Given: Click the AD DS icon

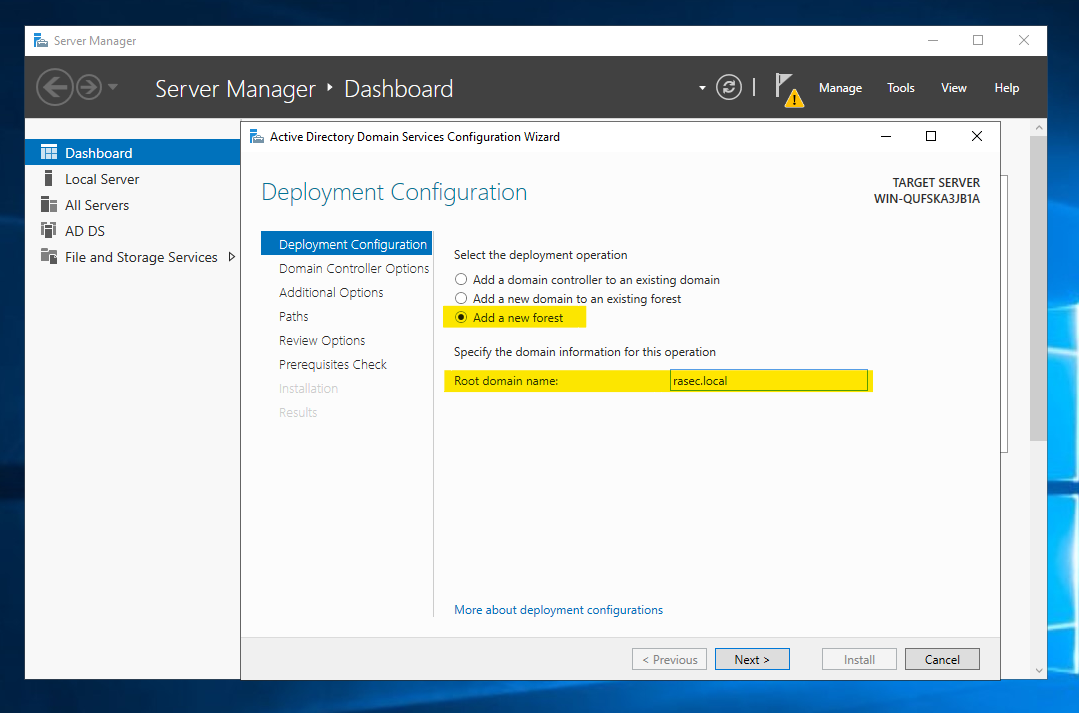Looking at the screenshot, I should (x=49, y=230).
